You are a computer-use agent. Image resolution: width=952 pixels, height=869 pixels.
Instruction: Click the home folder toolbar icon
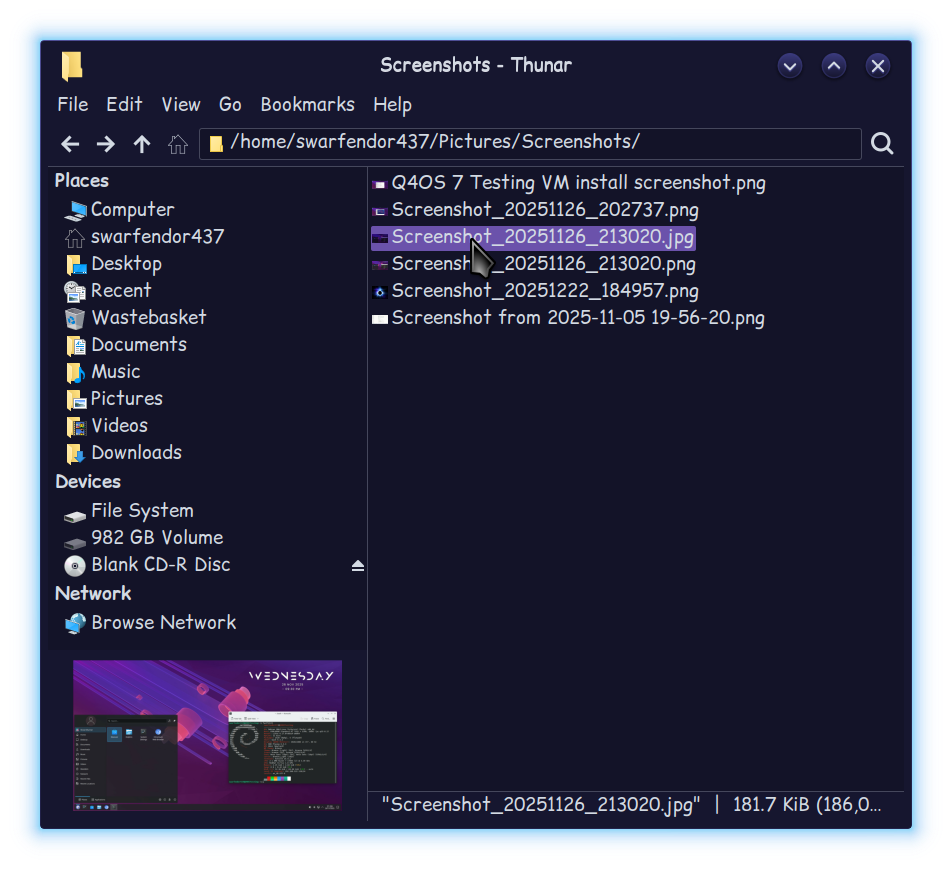(x=178, y=144)
